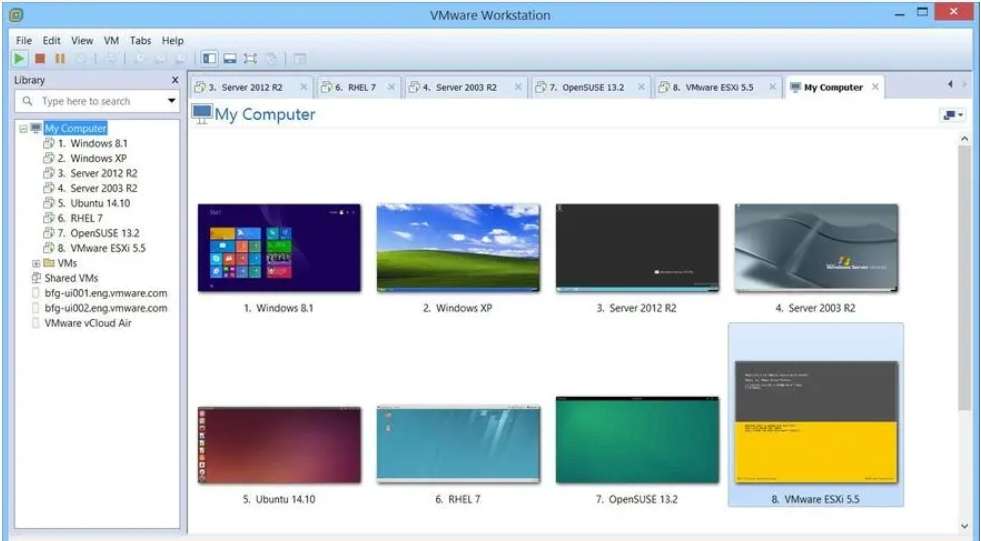Open the view options dropdown at top right
This screenshot has width=981, height=541.
pos(952,115)
